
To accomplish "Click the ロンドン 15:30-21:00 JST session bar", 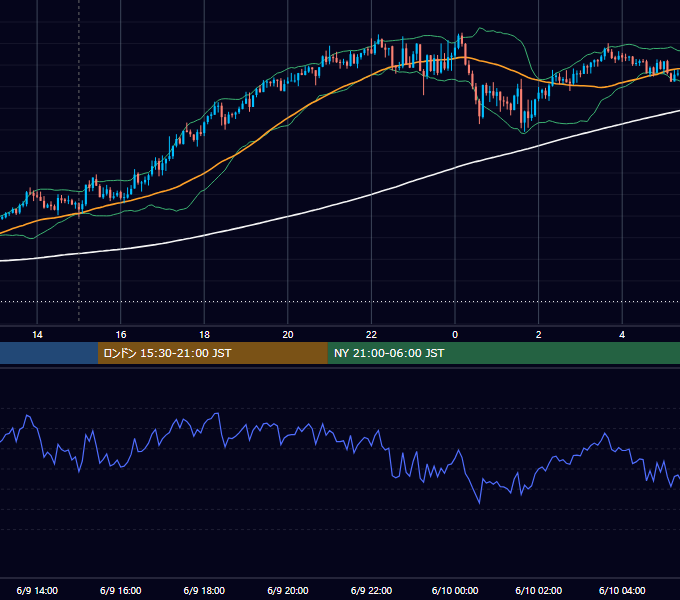I will point(212,353).
